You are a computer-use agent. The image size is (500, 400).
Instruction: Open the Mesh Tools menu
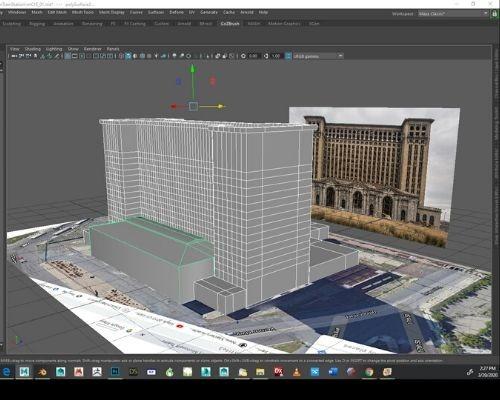coord(83,12)
